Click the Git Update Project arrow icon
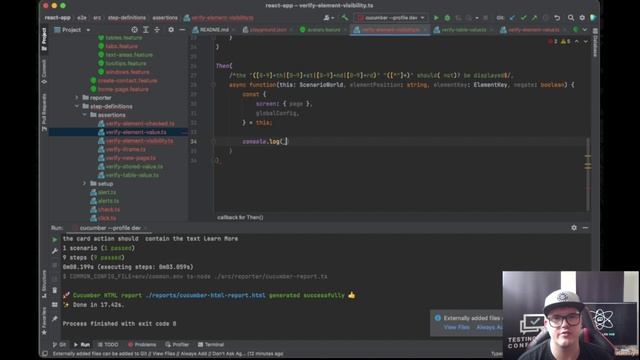 click(x=513, y=18)
